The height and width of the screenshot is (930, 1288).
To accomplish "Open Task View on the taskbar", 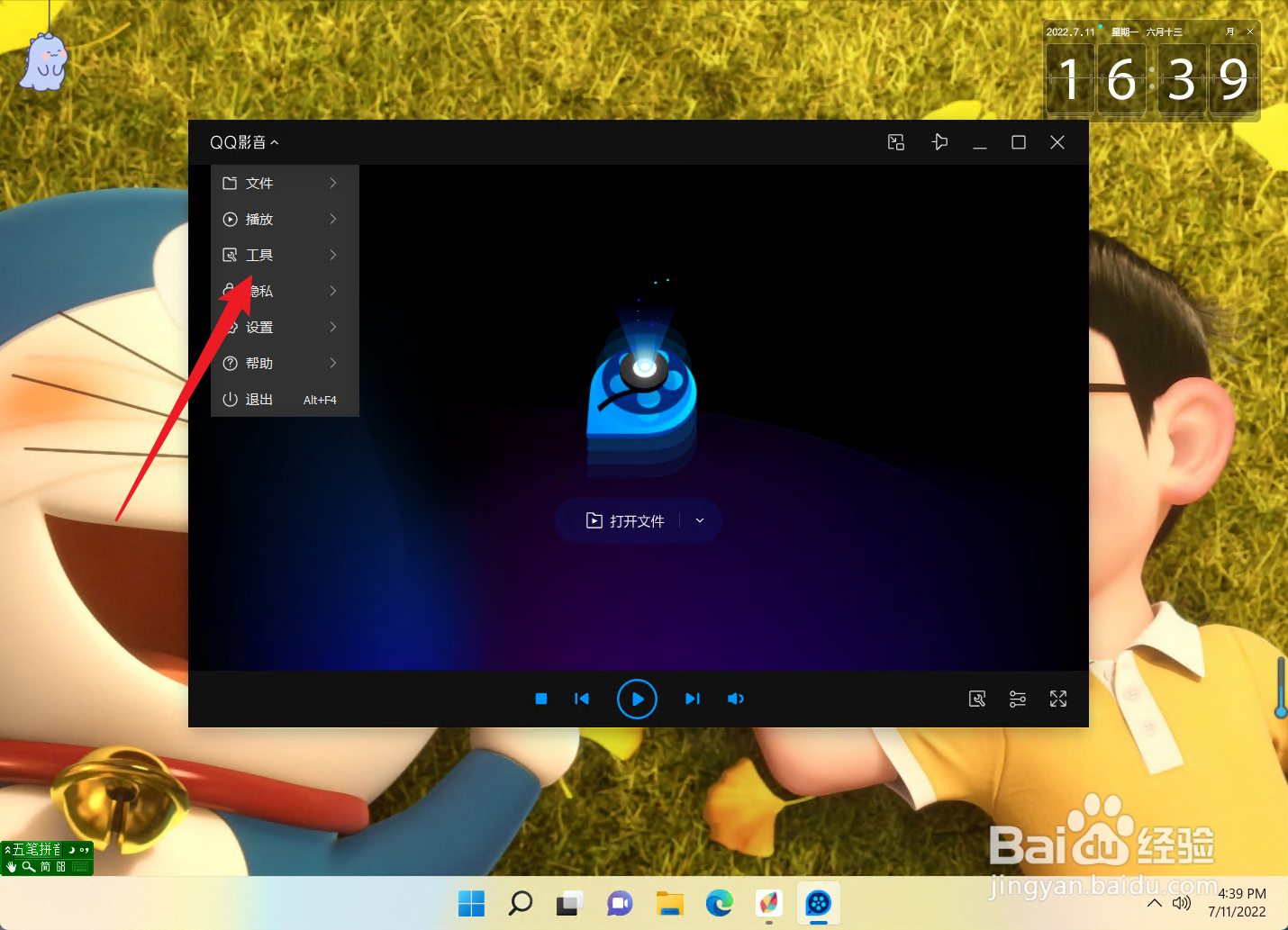I will tap(569, 903).
